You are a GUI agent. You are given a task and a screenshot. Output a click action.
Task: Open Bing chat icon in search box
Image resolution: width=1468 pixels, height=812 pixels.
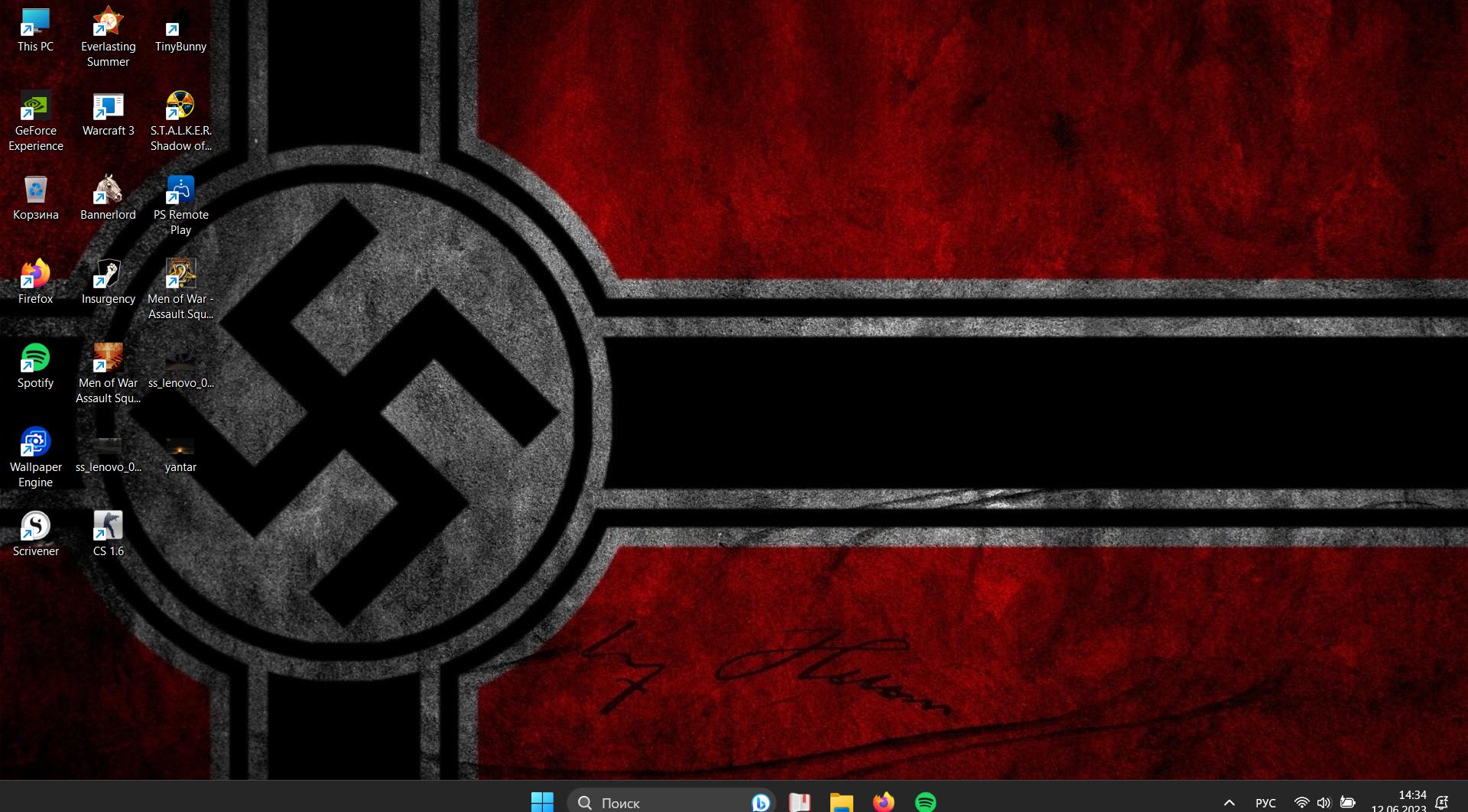point(760,802)
